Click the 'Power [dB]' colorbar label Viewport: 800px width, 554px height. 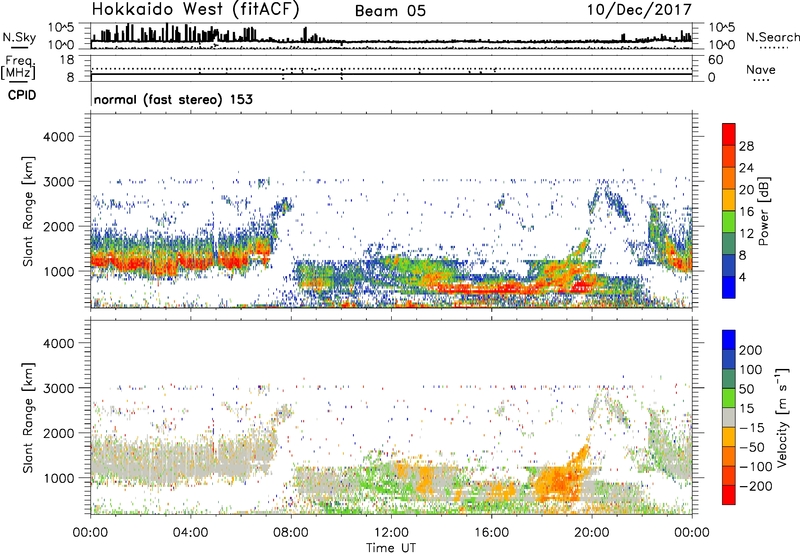[763, 211]
